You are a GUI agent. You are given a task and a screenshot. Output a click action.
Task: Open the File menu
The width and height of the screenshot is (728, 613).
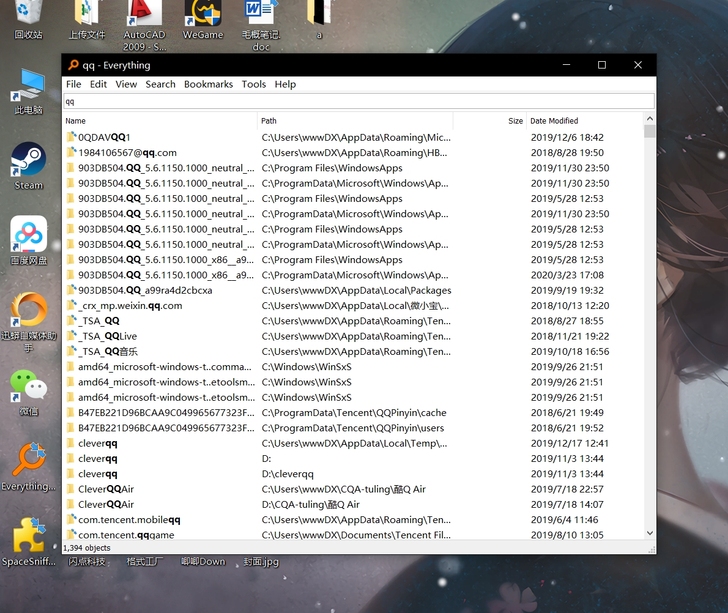coord(73,84)
